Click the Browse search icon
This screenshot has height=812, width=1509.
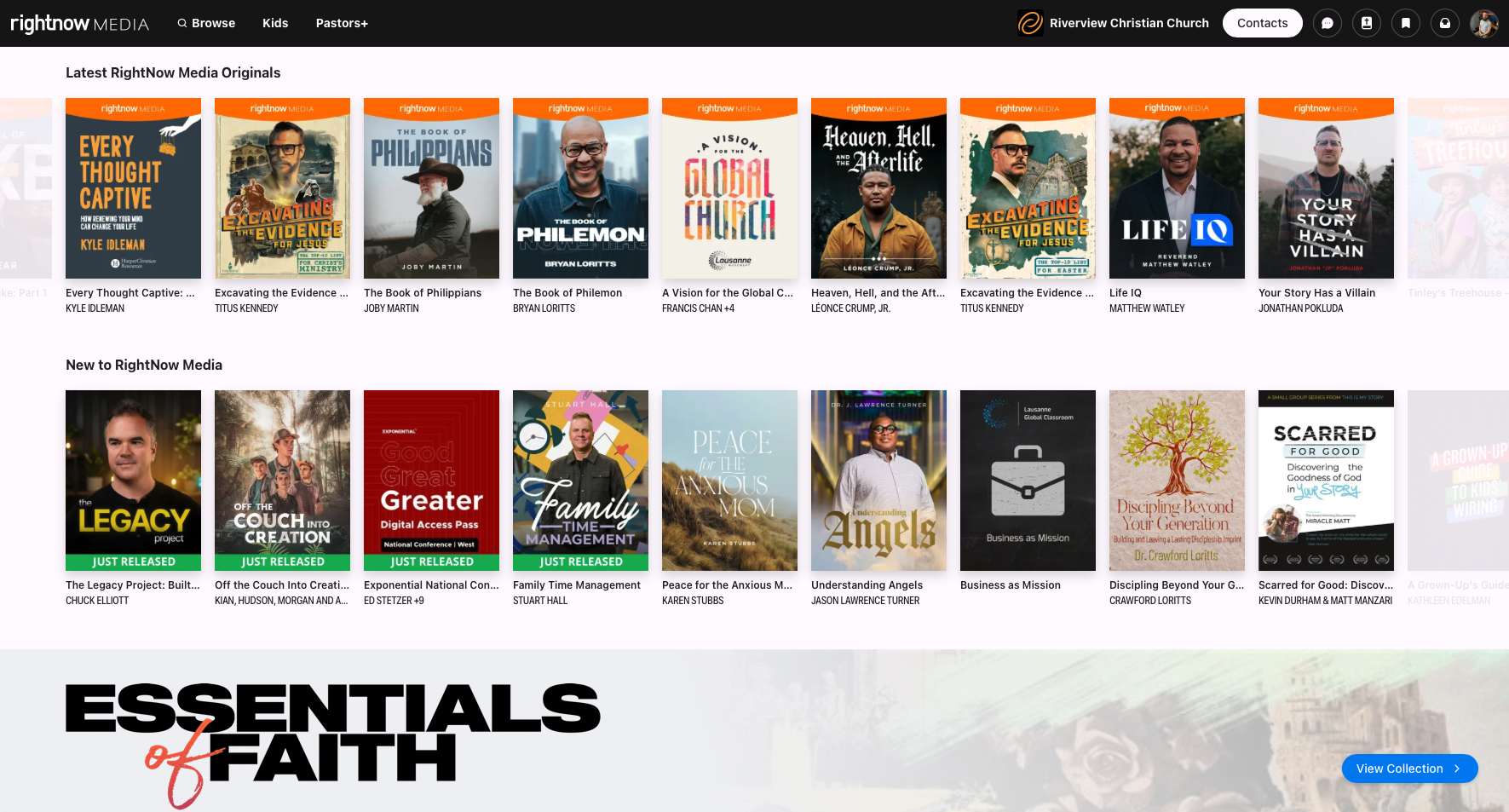click(x=182, y=23)
